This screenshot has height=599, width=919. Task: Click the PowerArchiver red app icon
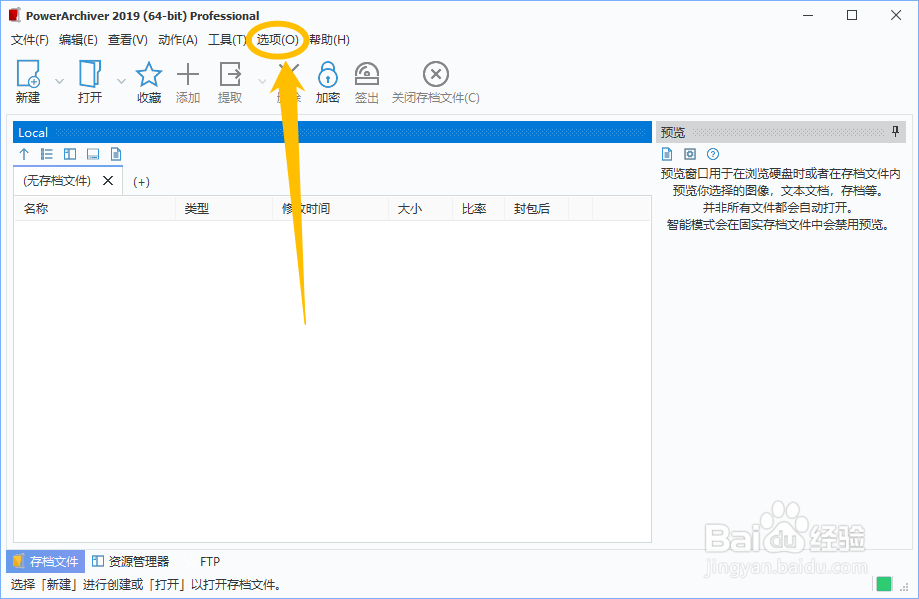coord(15,15)
